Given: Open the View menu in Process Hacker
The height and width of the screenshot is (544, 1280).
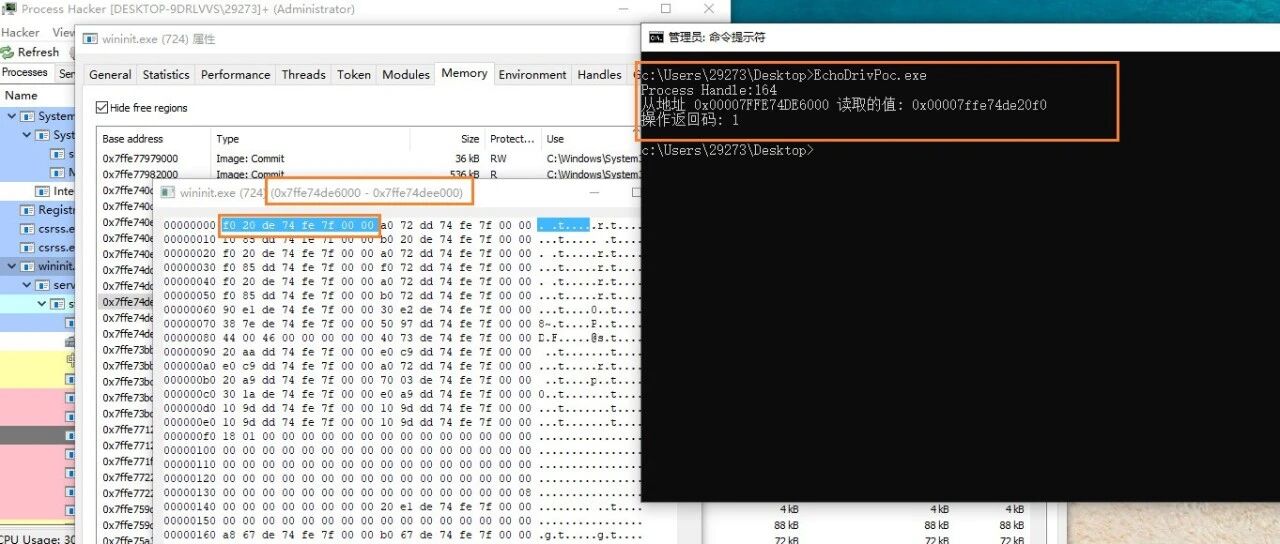Looking at the screenshot, I should pyautogui.click(x=63, y=32).
